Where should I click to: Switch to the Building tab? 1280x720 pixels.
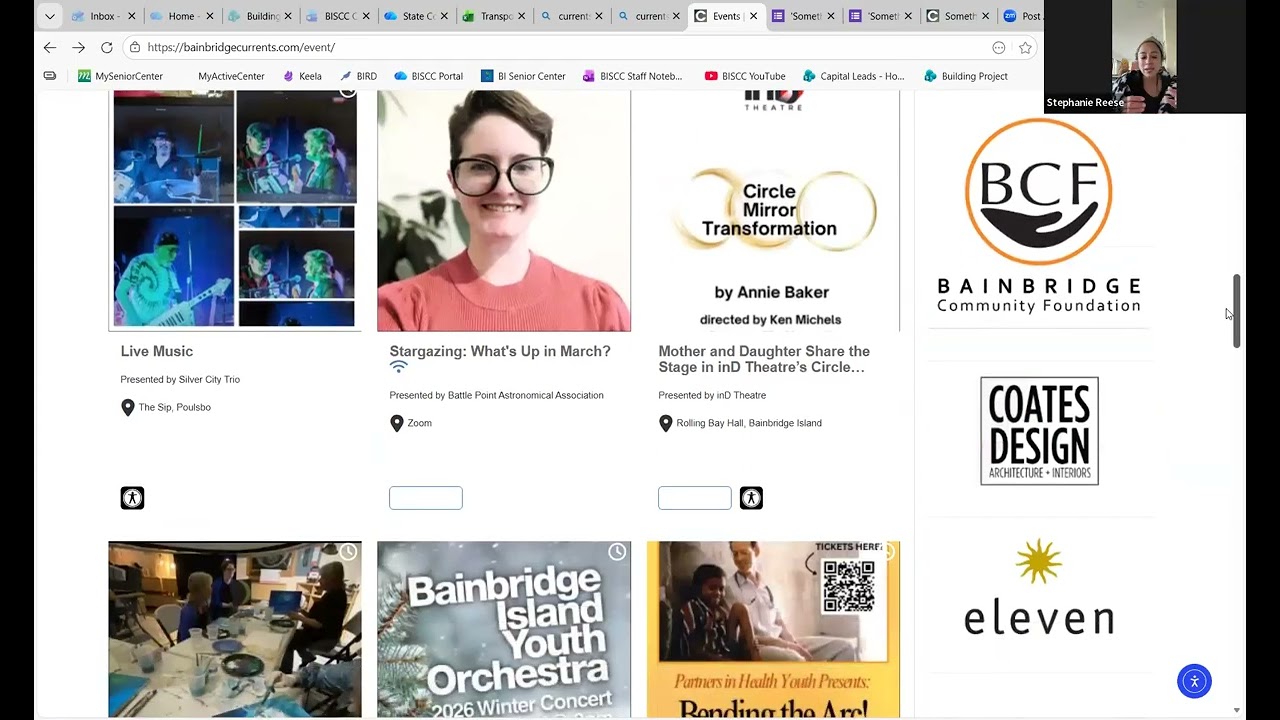pyautogui.click(x=258, y=16)
